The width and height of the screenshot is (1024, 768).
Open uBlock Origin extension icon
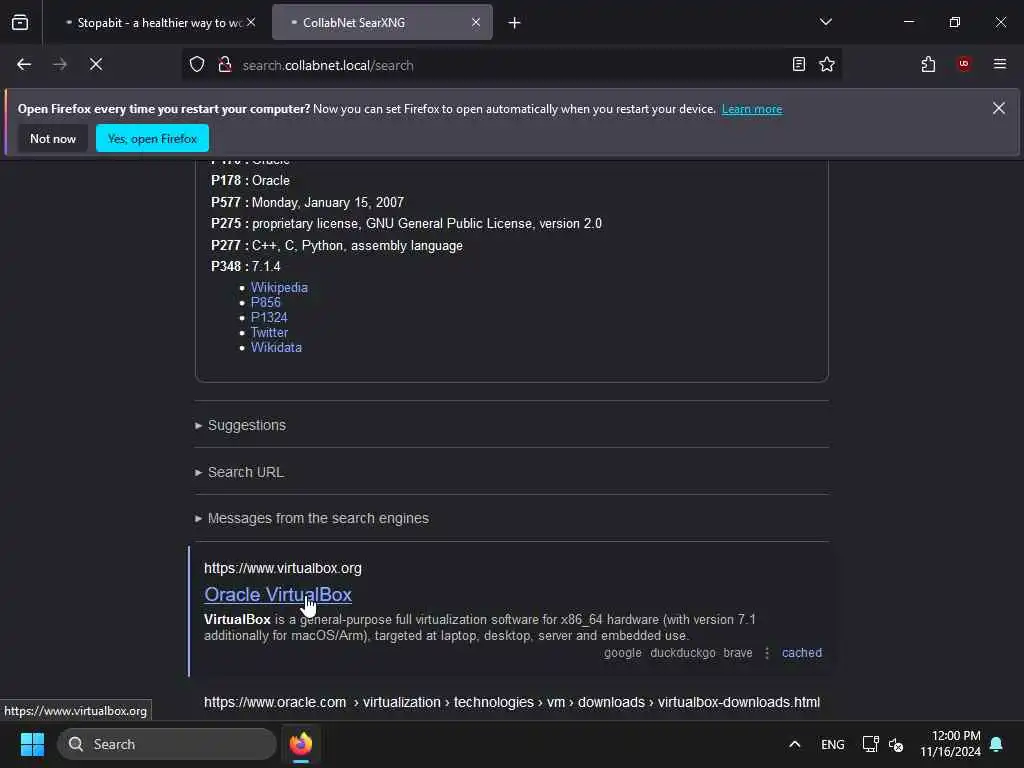point(964,64)
